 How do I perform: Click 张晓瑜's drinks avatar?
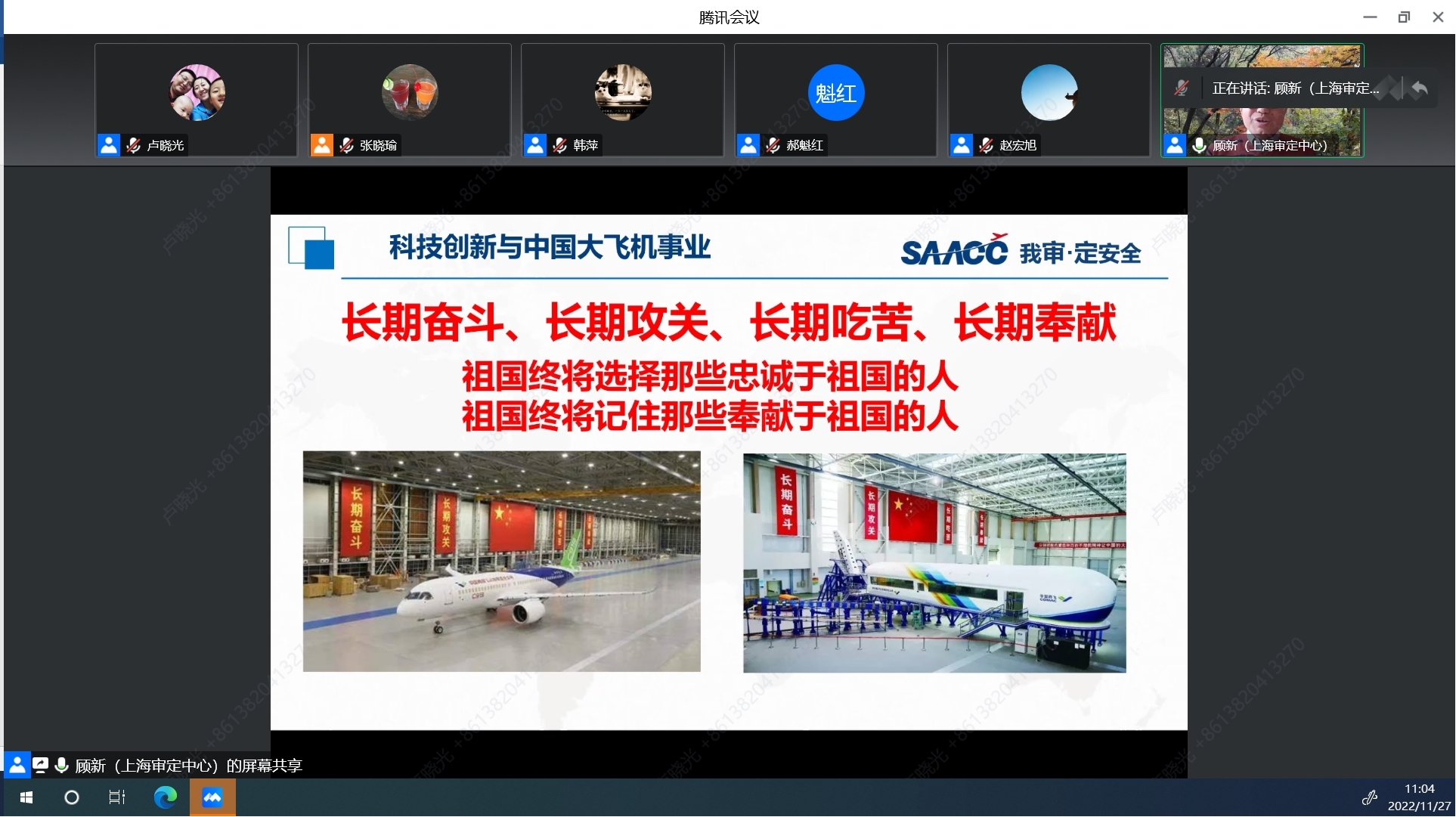pos(410,92)
